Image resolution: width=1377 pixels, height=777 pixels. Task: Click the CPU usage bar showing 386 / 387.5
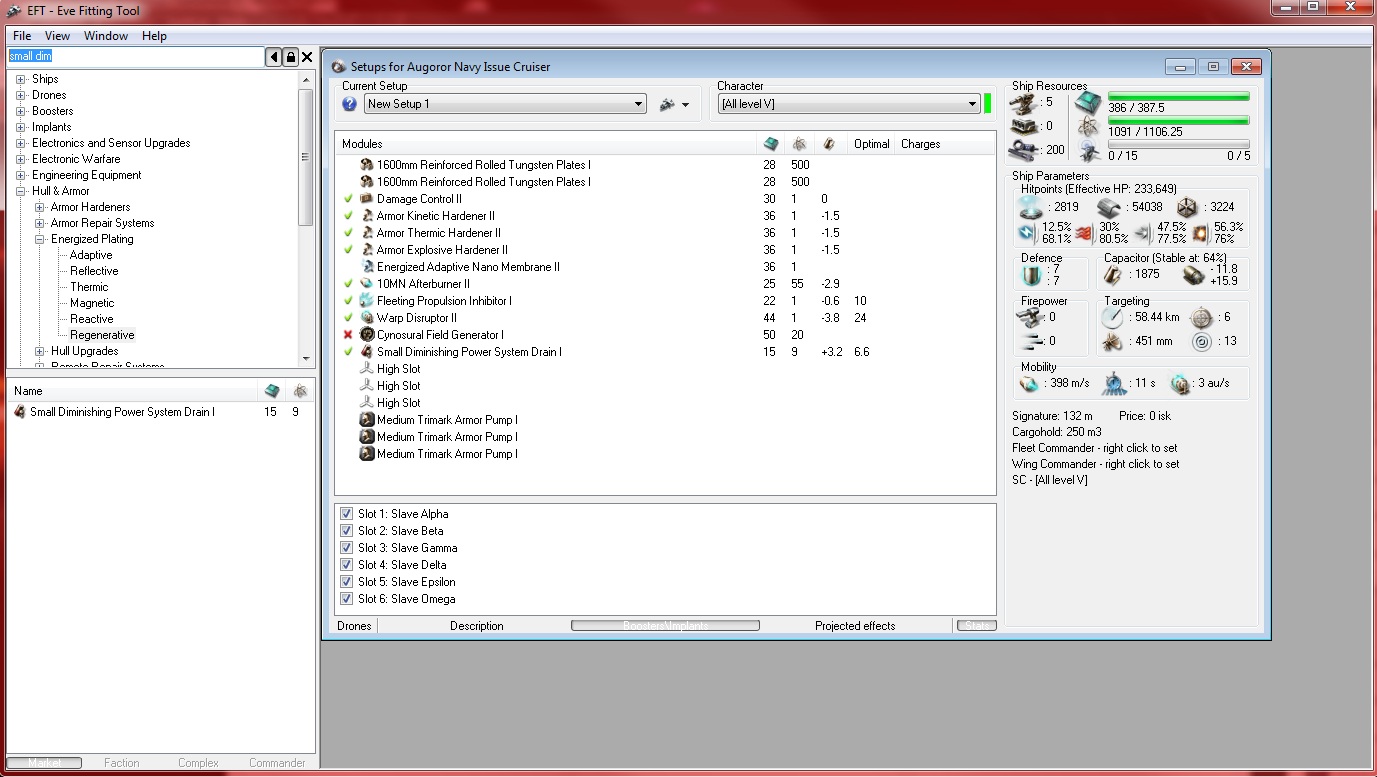coord(1179,97)
